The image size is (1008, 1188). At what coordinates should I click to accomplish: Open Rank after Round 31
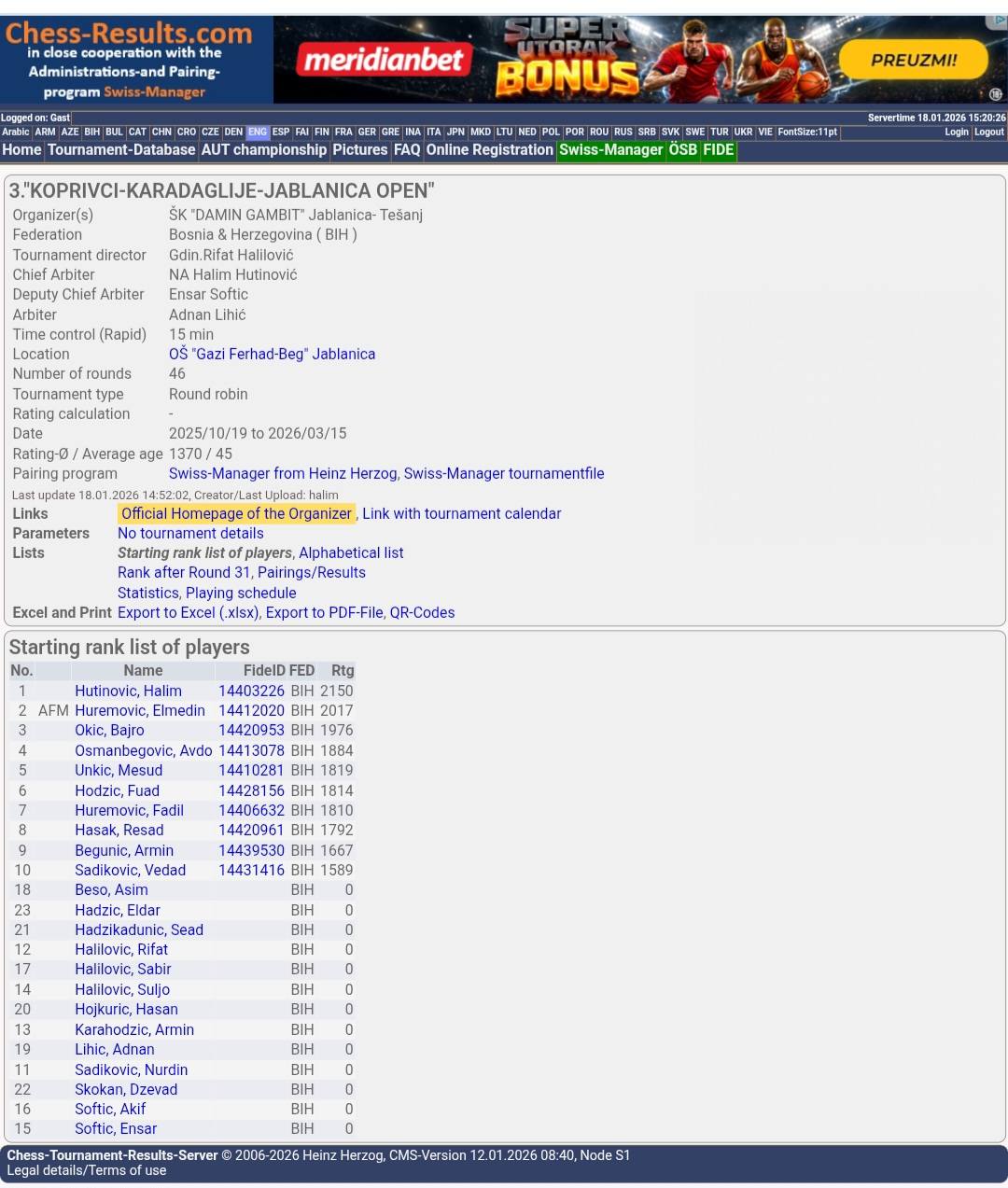pos(184,573)
